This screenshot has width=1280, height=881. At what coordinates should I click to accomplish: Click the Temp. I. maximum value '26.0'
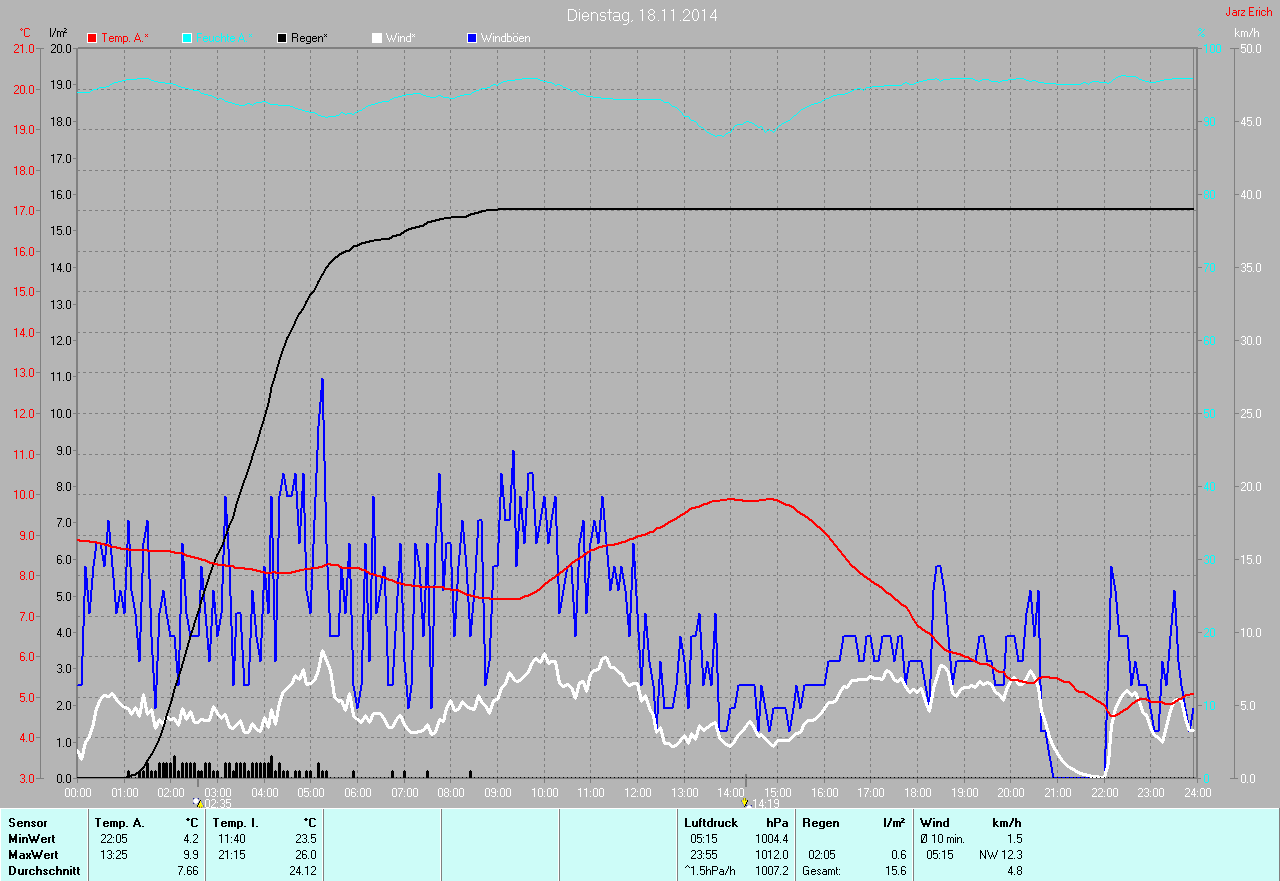click(x=305, y=854)
